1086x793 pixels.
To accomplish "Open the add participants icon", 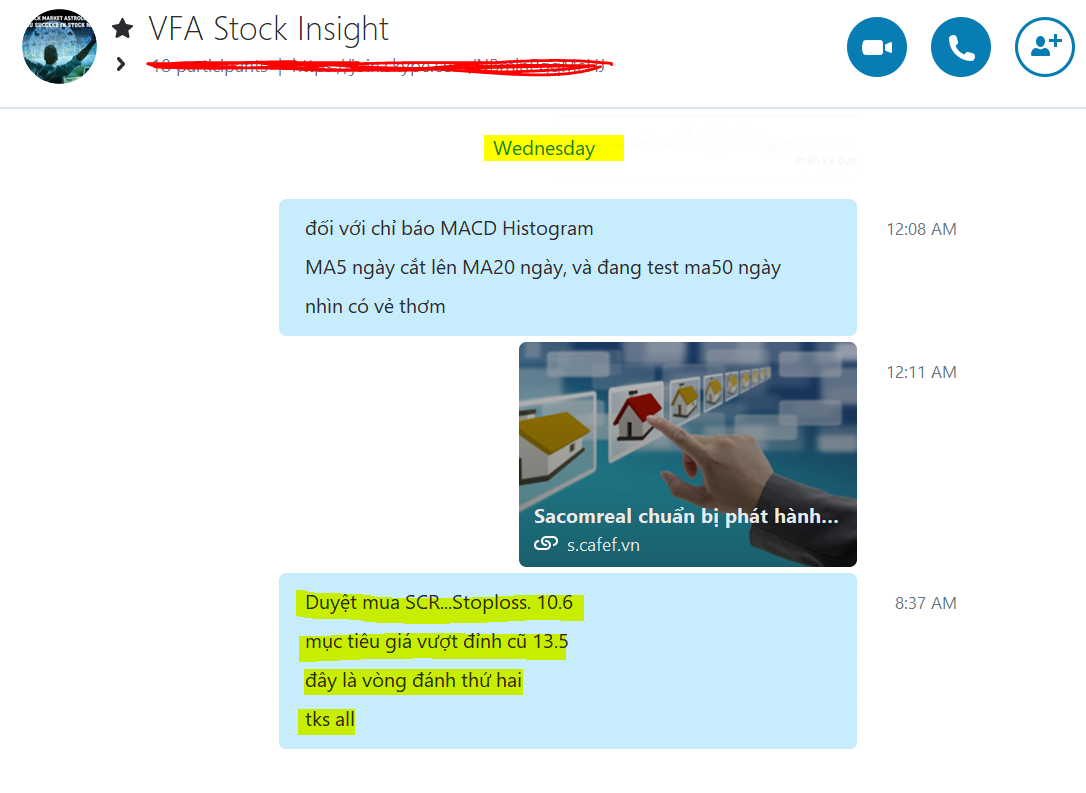I will (1044, 47).
